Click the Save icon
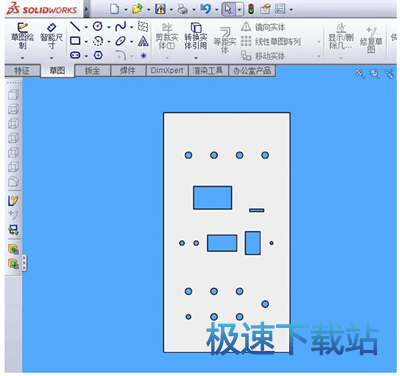Viewport: 400px width, 376px height. pos(160,9)
